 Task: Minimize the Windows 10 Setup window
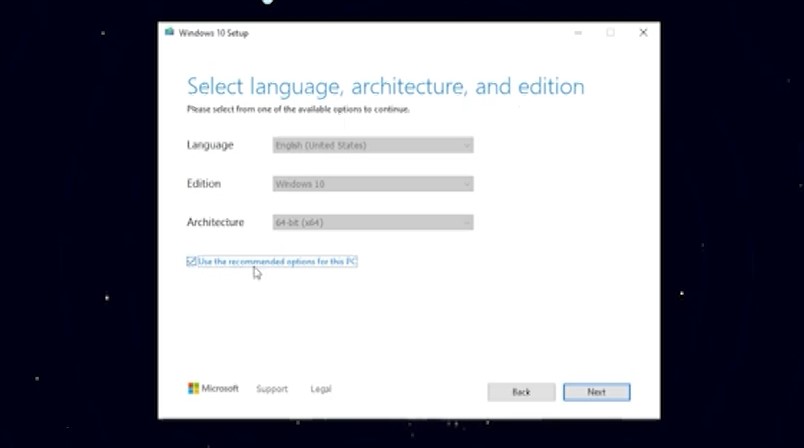tap(578, 32)
